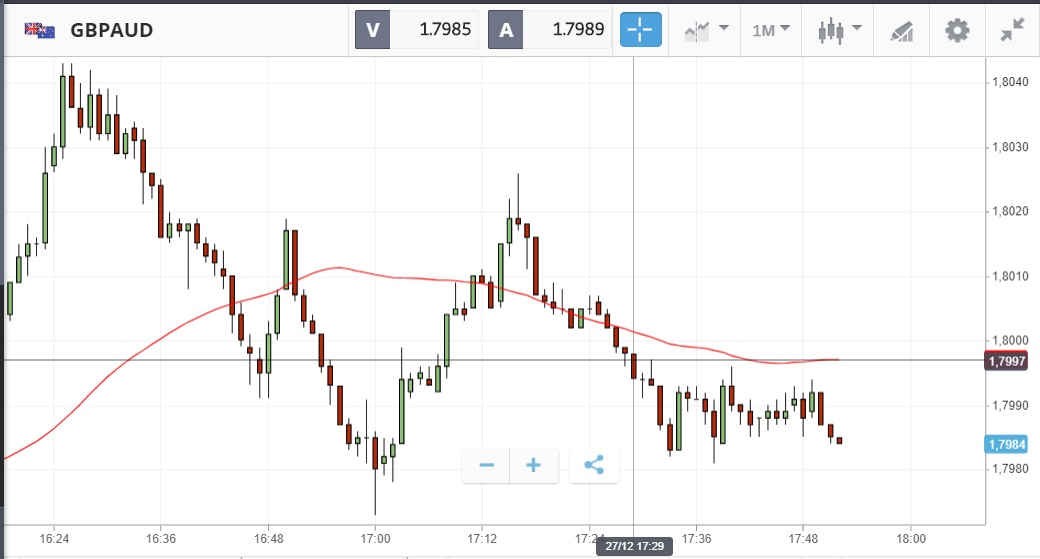Expand the 1M timeframe selector

pyautogui.click(x=770, y=30)
